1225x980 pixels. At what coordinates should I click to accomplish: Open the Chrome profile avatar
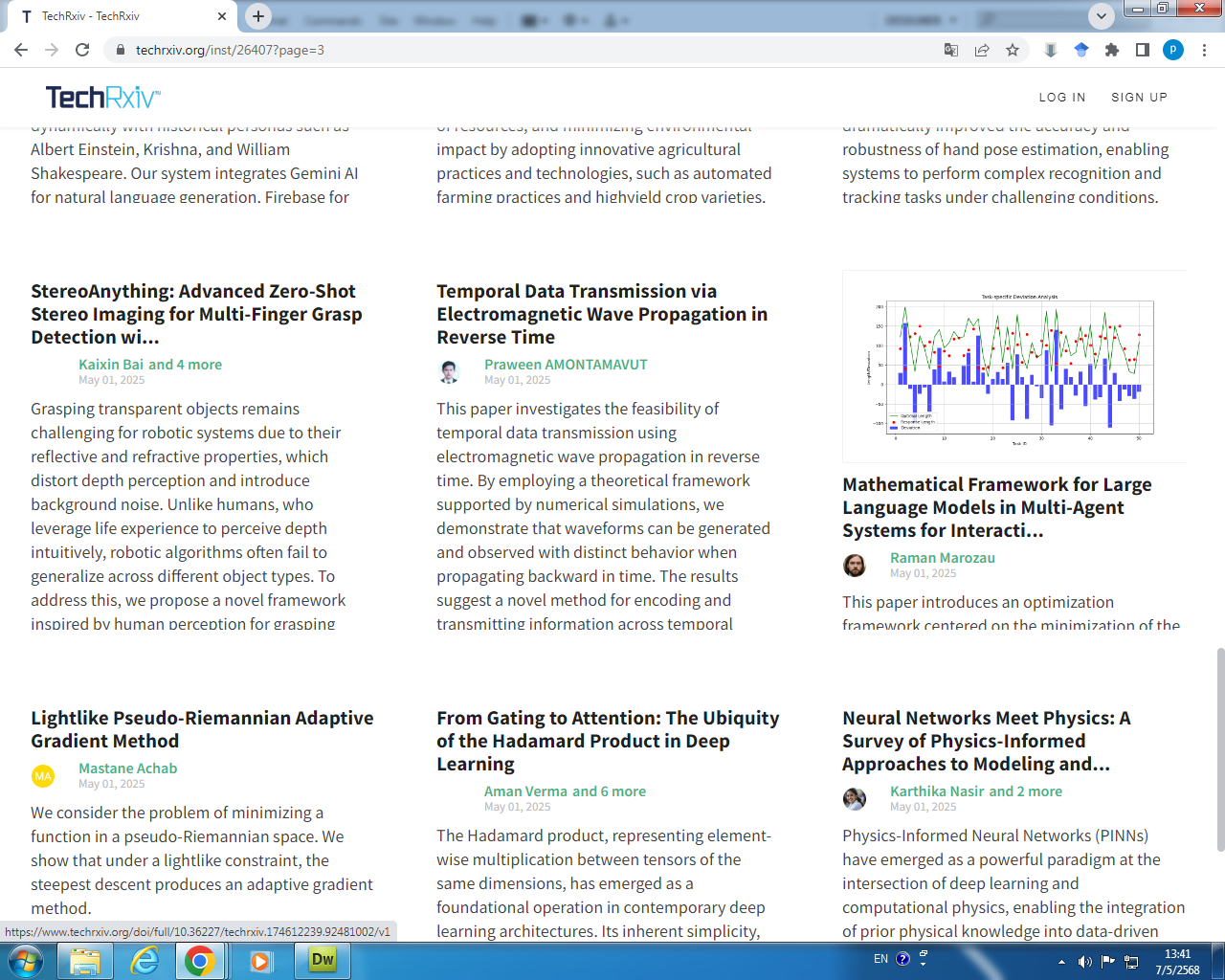tap(1173, 50)
